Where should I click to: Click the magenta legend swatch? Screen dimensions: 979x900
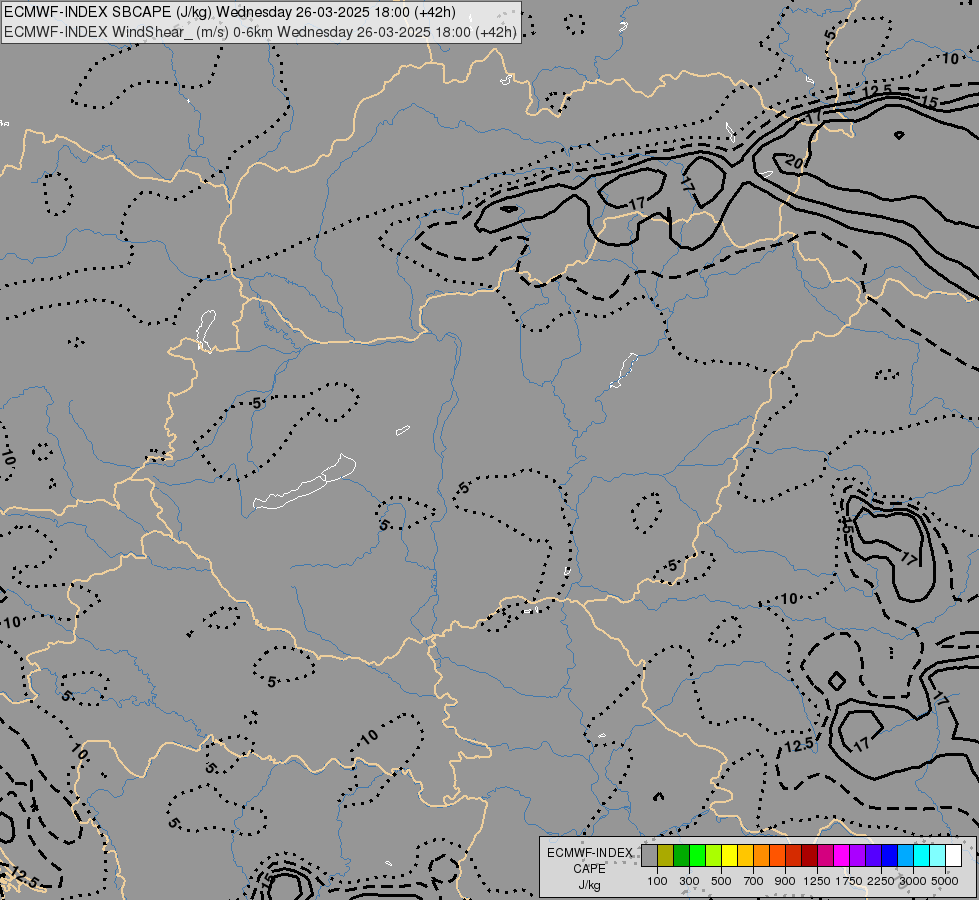841,856
